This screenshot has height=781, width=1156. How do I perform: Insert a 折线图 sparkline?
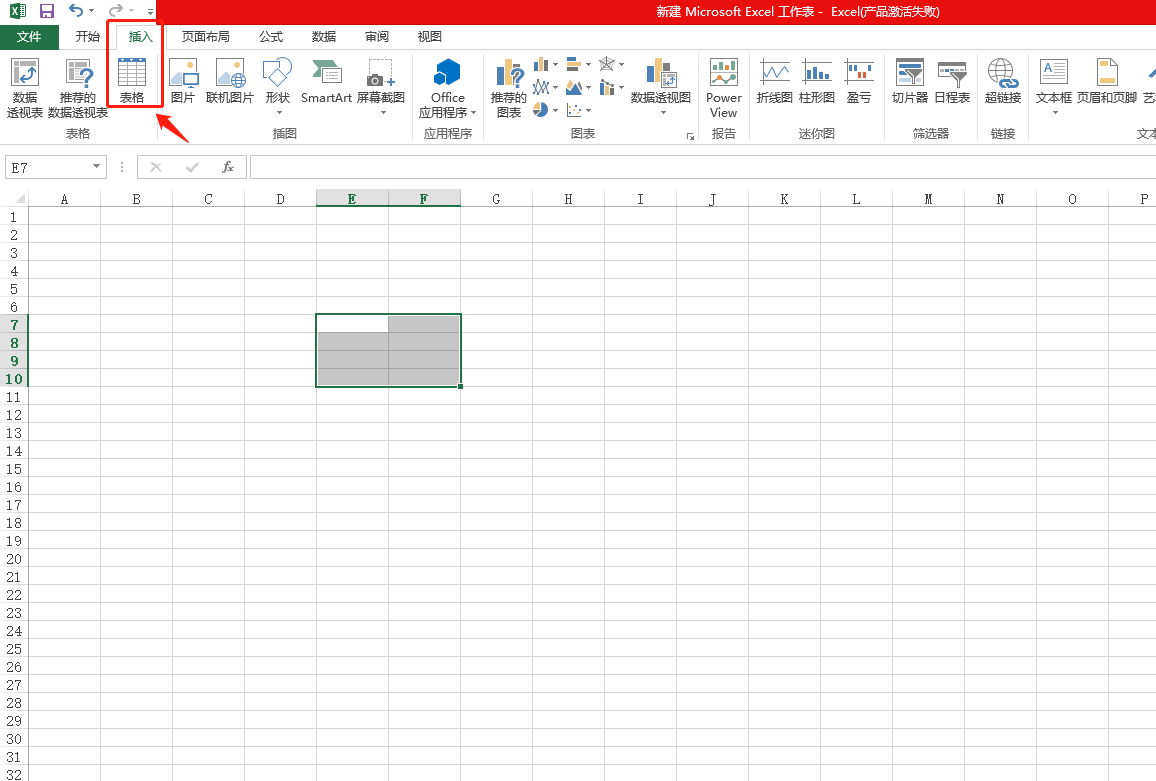pos(774,80)
